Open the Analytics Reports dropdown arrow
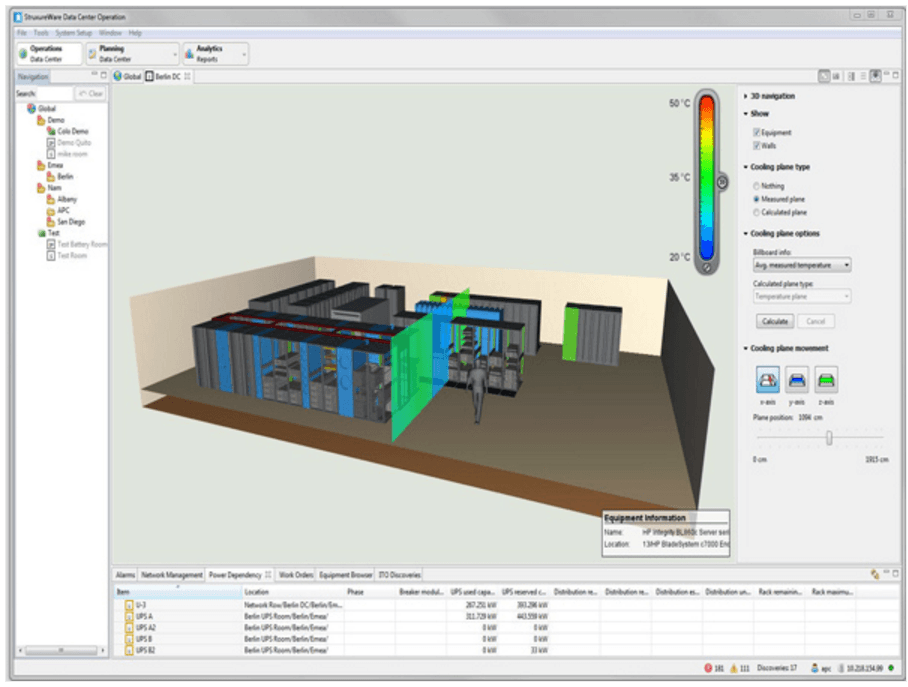Screen dimensions: 908x687 tap(244, 54)
